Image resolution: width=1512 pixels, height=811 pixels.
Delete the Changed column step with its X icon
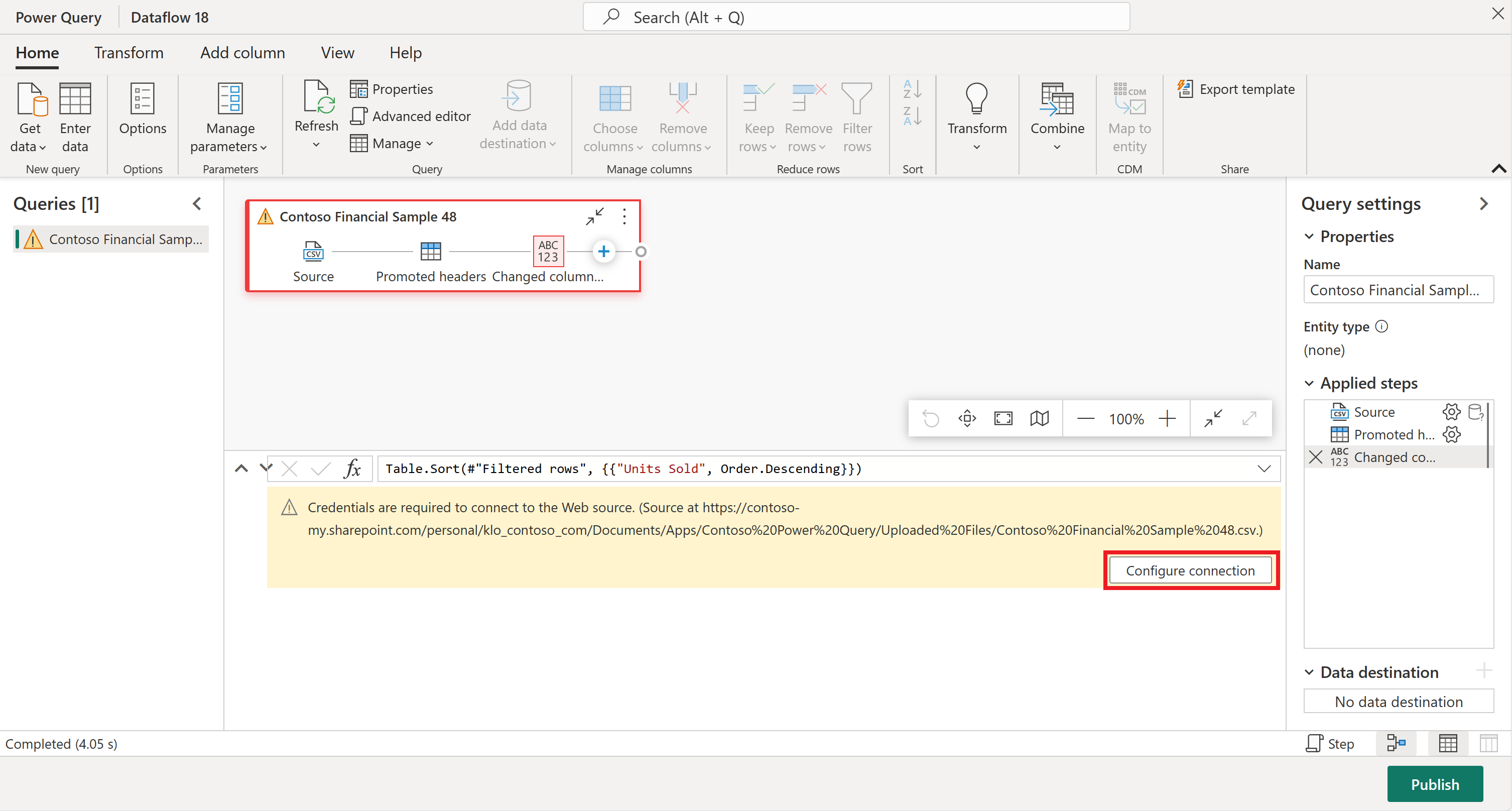[x=1315, y=457]
